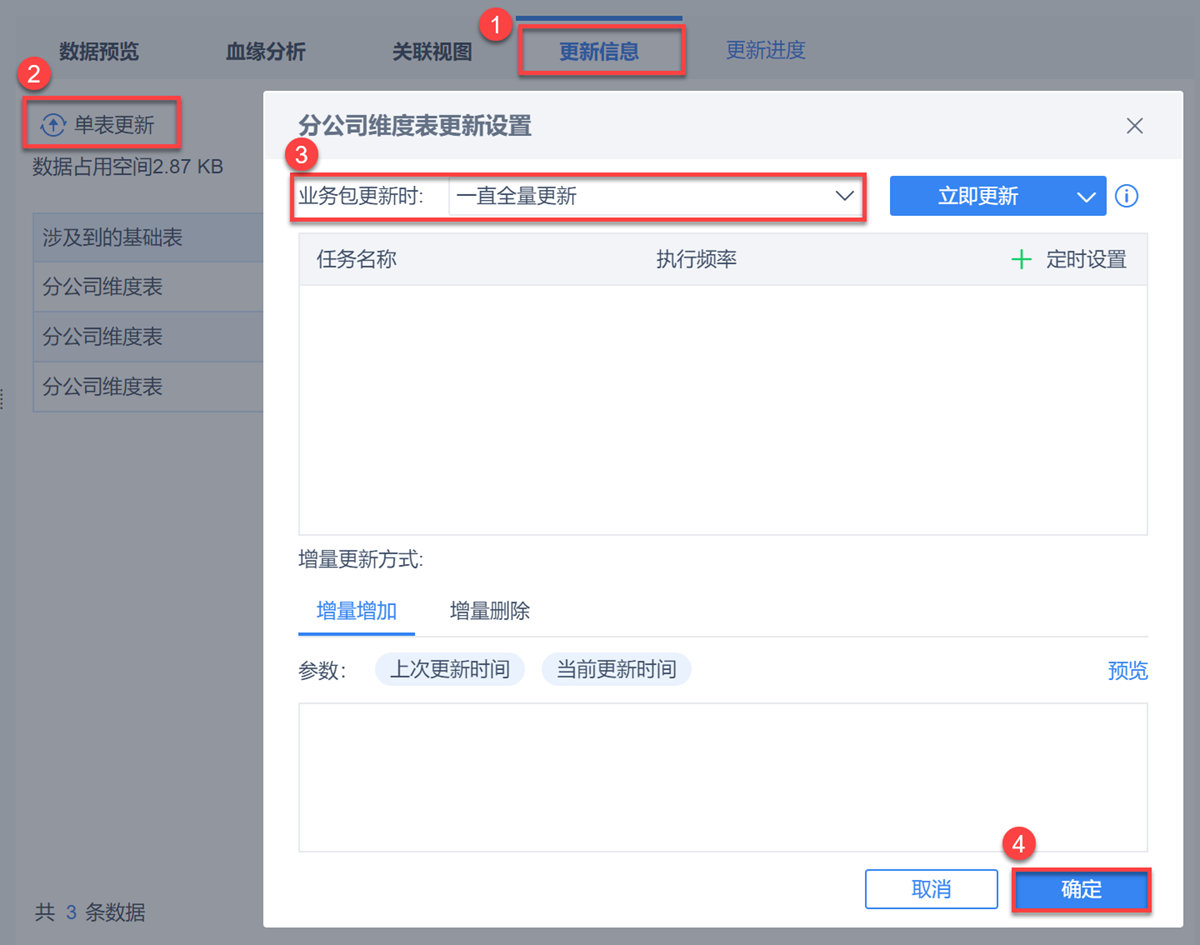This screenshot has width=1200, height=945.
Task: Click the 涉及到的基础表 header
Action: 113,238
